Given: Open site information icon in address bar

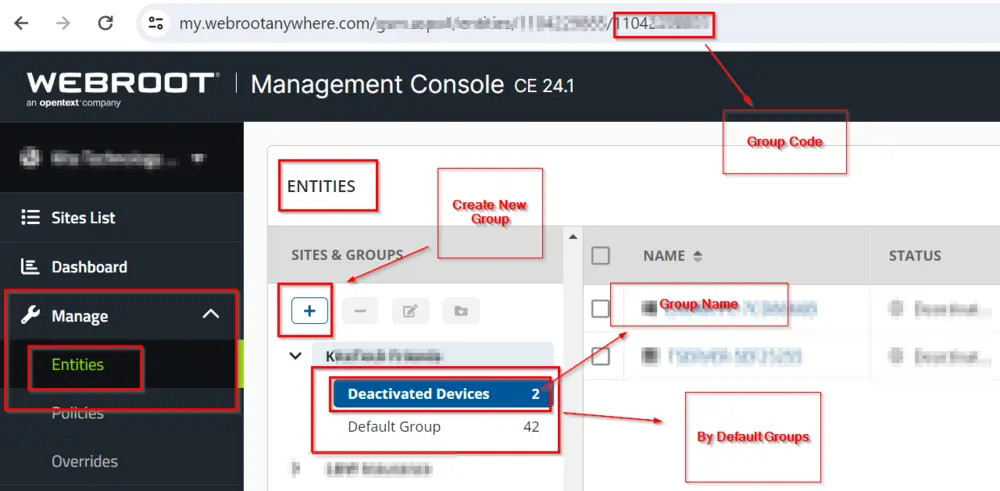Looking at the screenshot, I should pos(156,24).
